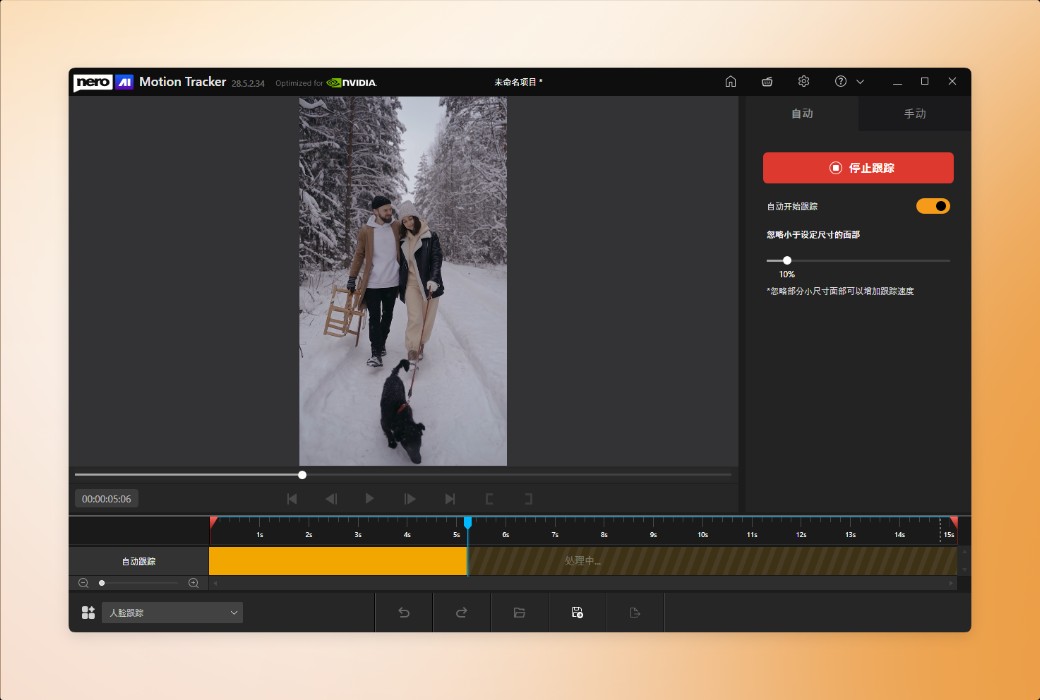Click the 自动跟踪 track label in the timeline
Image resolution: width=1040 pixels, height=700 pixels.
(138, 561)
